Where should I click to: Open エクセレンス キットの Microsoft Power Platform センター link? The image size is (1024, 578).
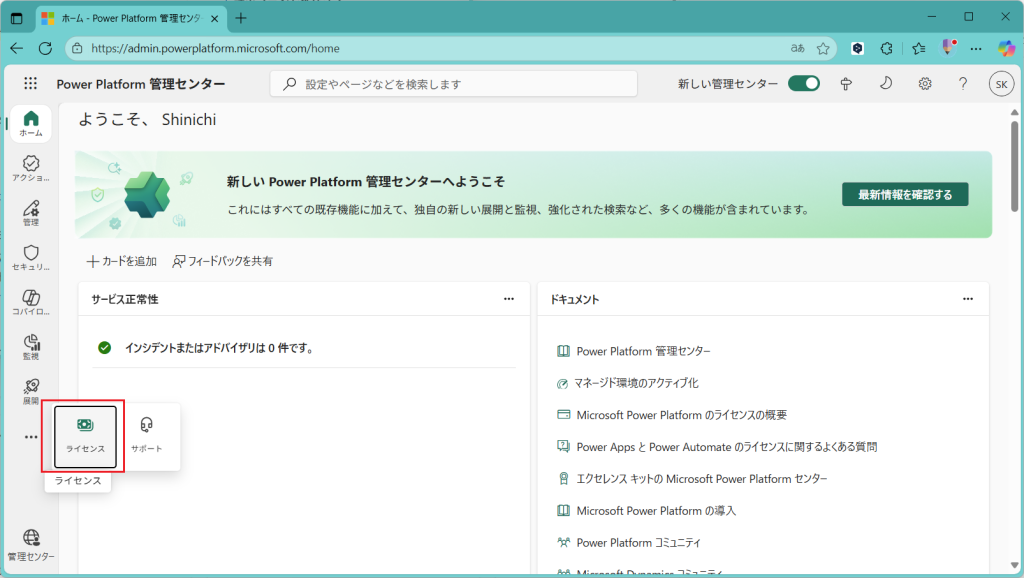tap(701, 479)
